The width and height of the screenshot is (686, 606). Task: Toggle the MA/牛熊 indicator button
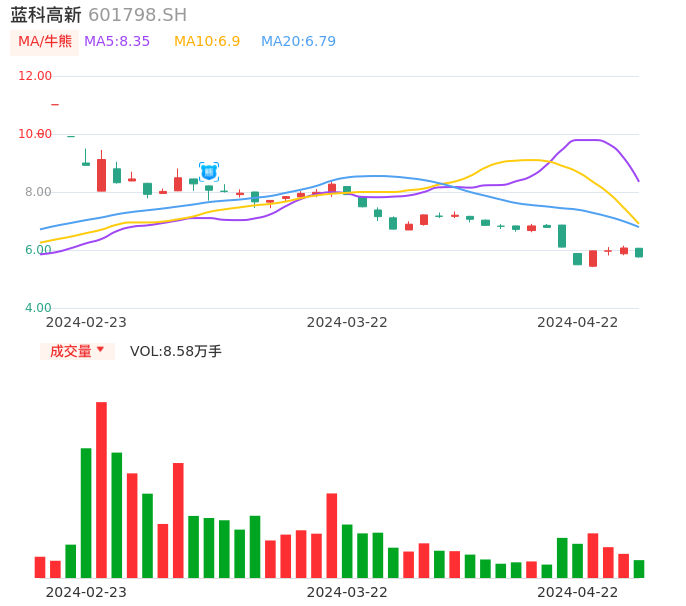(x=45, y=42)
